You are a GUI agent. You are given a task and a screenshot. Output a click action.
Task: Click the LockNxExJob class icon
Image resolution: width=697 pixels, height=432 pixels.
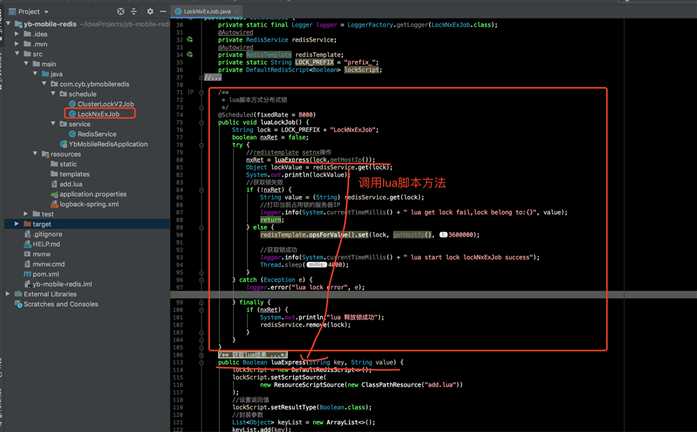[72, 114]
